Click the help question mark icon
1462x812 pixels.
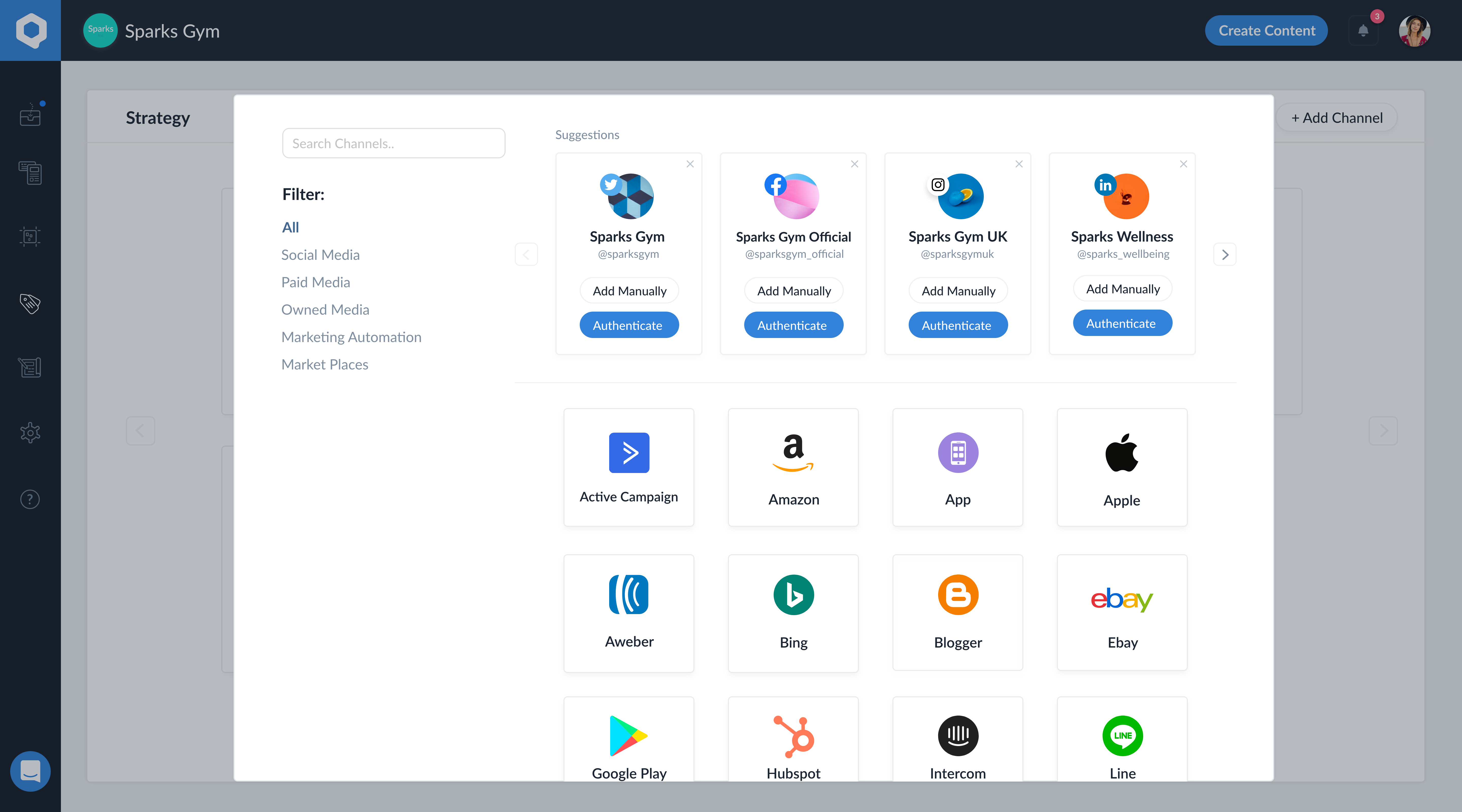tap(30, 499)
